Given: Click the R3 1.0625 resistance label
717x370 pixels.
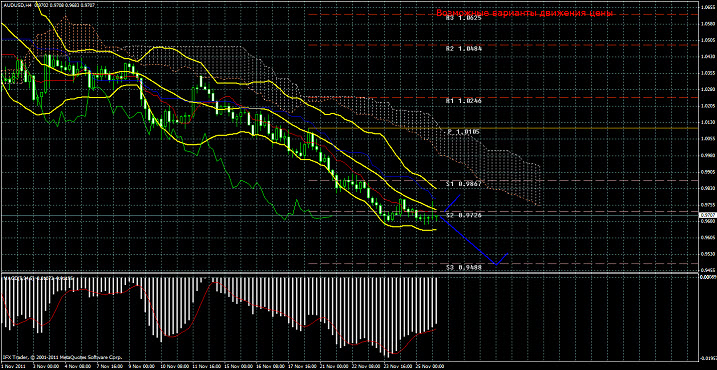Looking at the screenshot, I should (463, 18).
